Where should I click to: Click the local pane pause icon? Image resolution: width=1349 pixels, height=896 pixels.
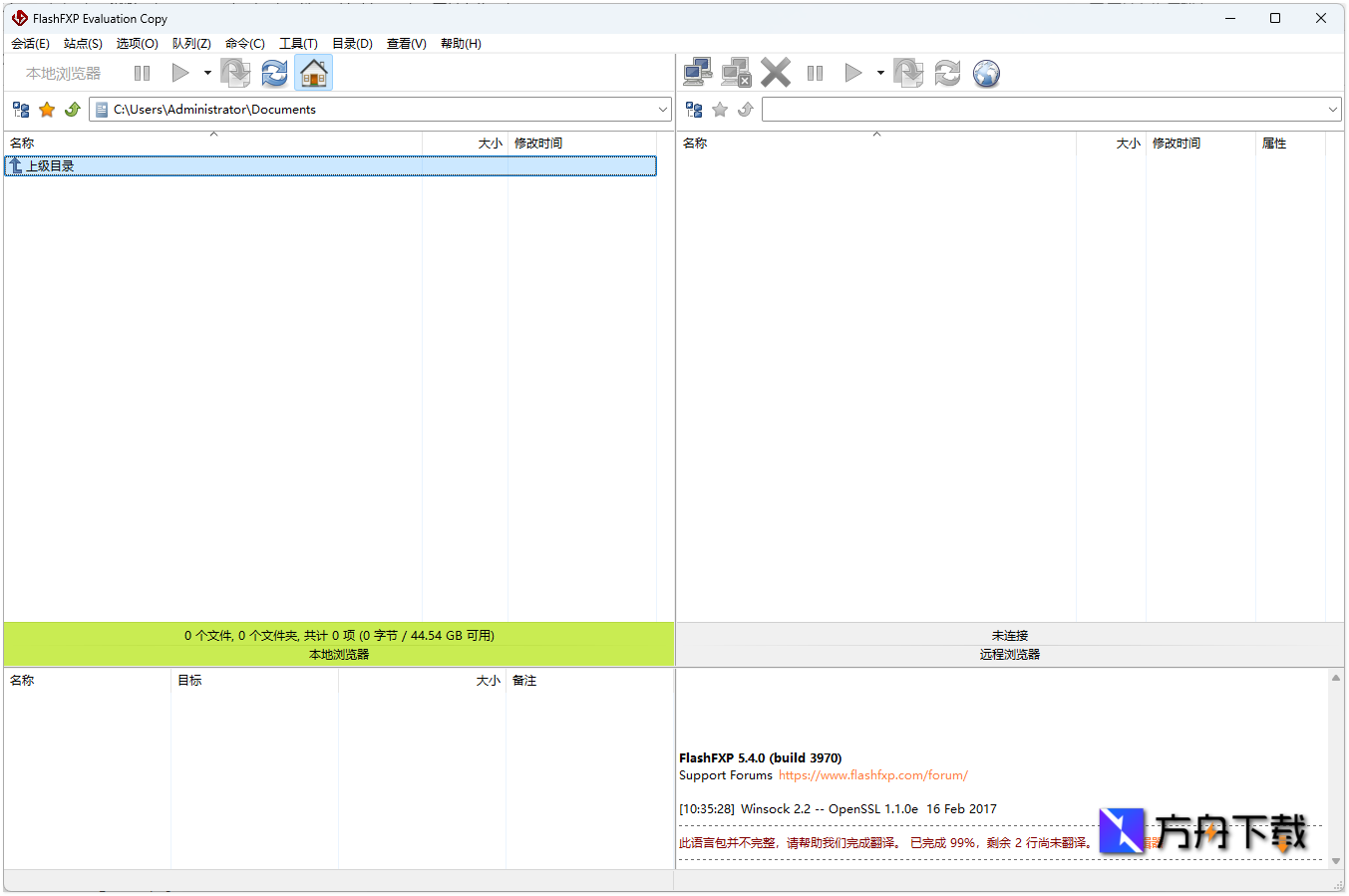point(142,73)
